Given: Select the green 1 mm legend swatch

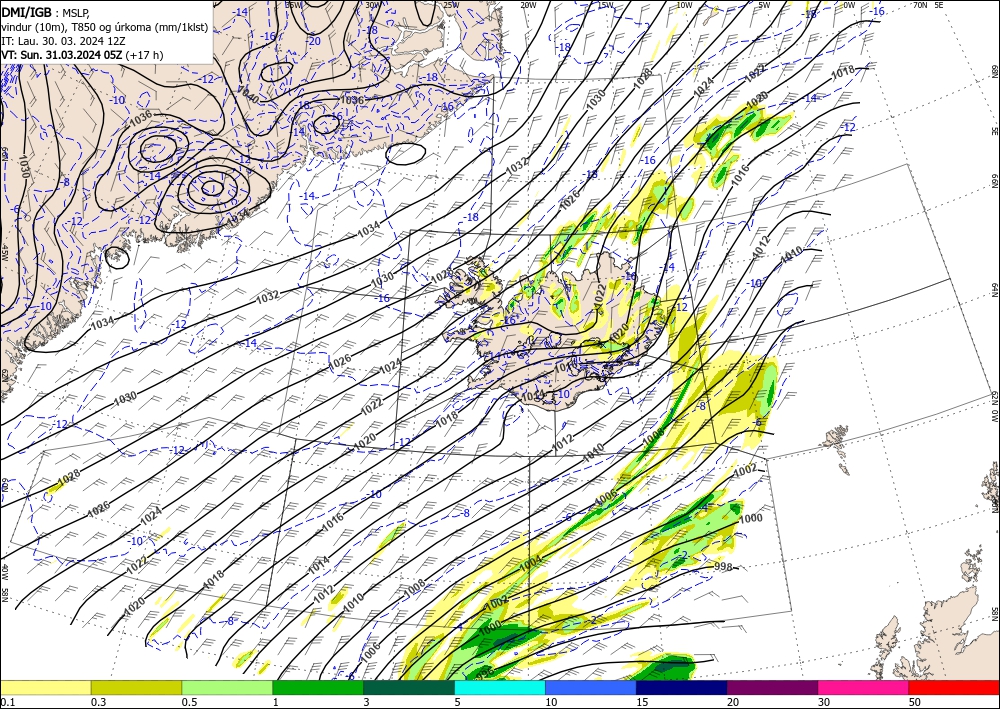Looking at the screenshot, I should 318,687.
